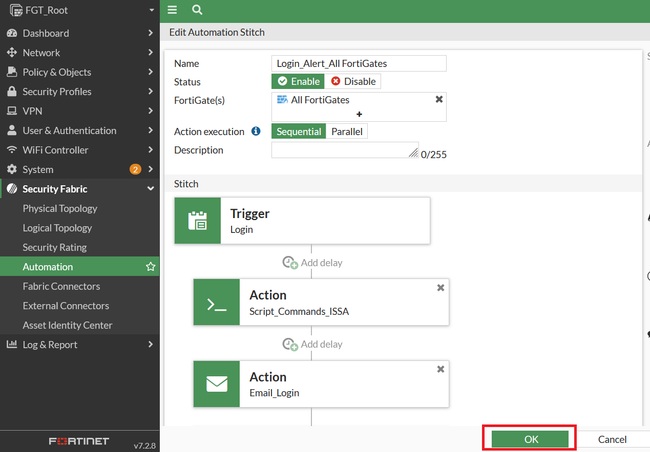Click the All FortiGates device icon
The width and height of the screenshot is (650, 452).
tap(282, 100)
